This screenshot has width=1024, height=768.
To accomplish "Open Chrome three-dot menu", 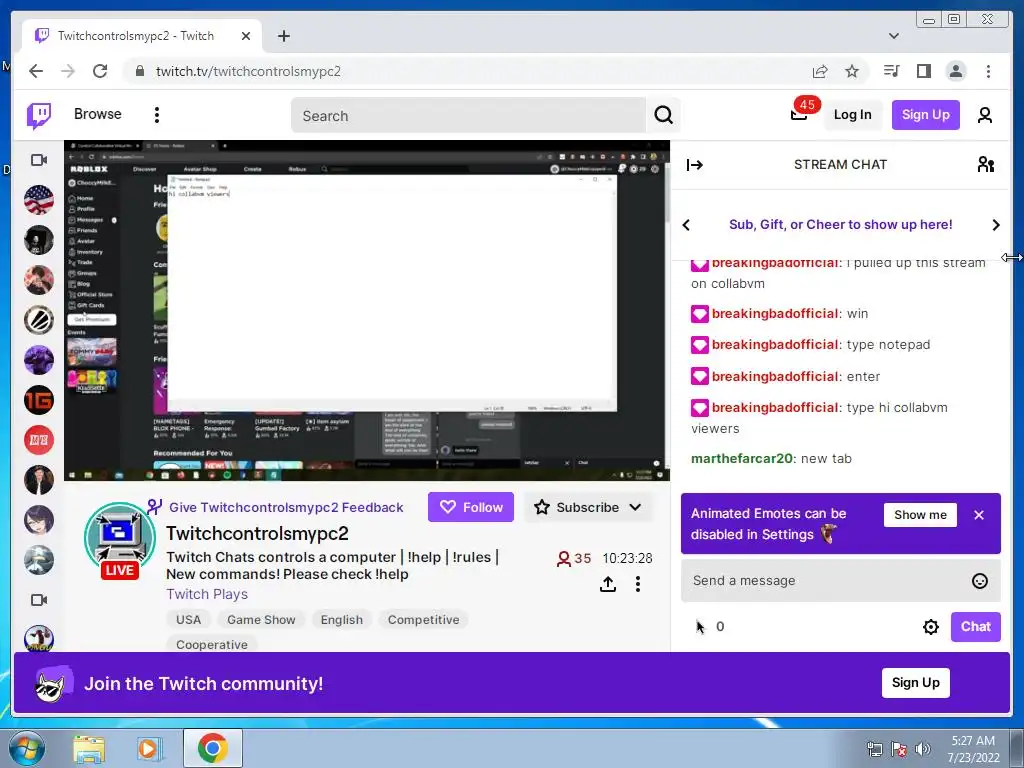I will [x=988, y=71].
